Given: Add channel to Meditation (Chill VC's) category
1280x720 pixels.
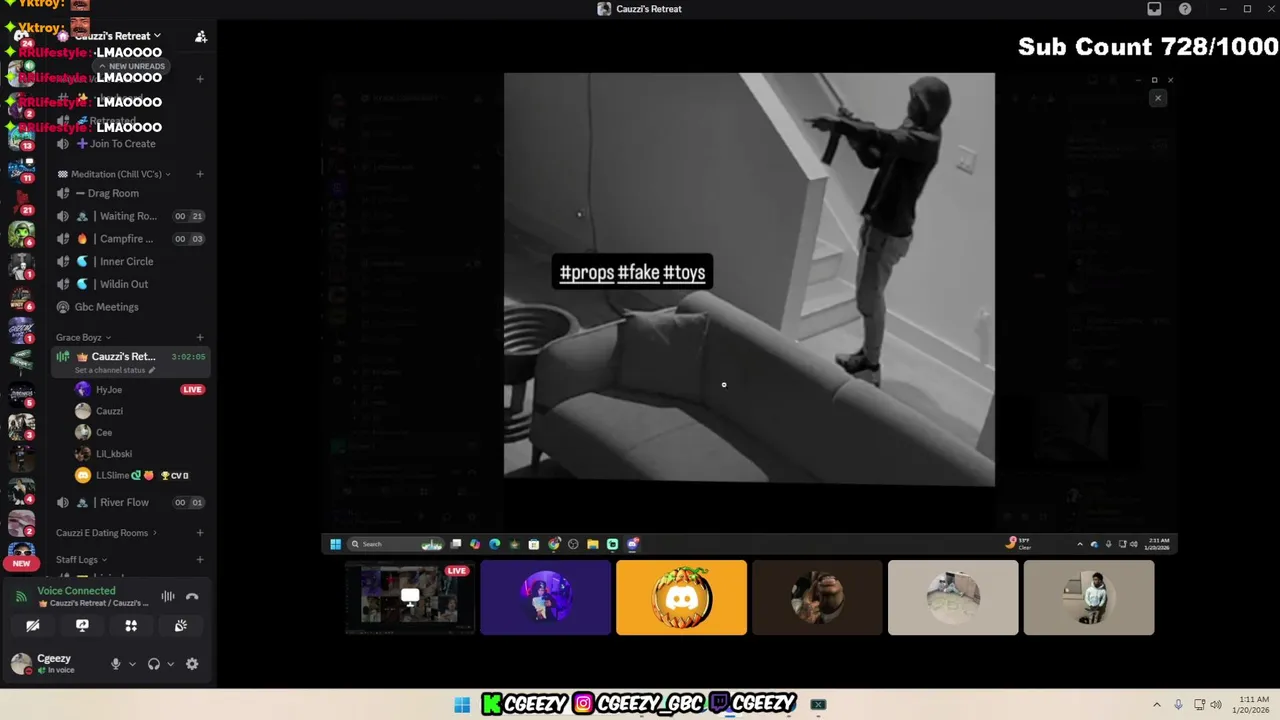Looking at the screenshot, I should coord(200,174).
